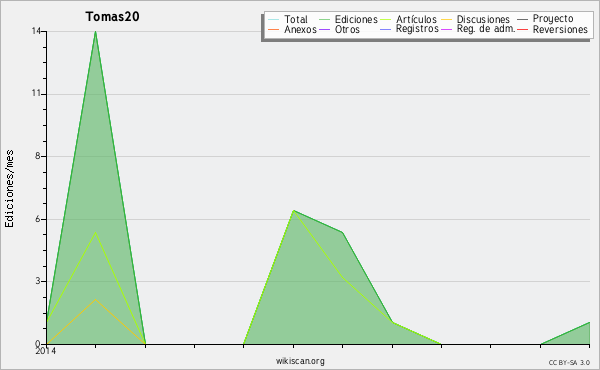Click the Total legend entry
This screenshot has height=370, width=600.
coord(295,19)
